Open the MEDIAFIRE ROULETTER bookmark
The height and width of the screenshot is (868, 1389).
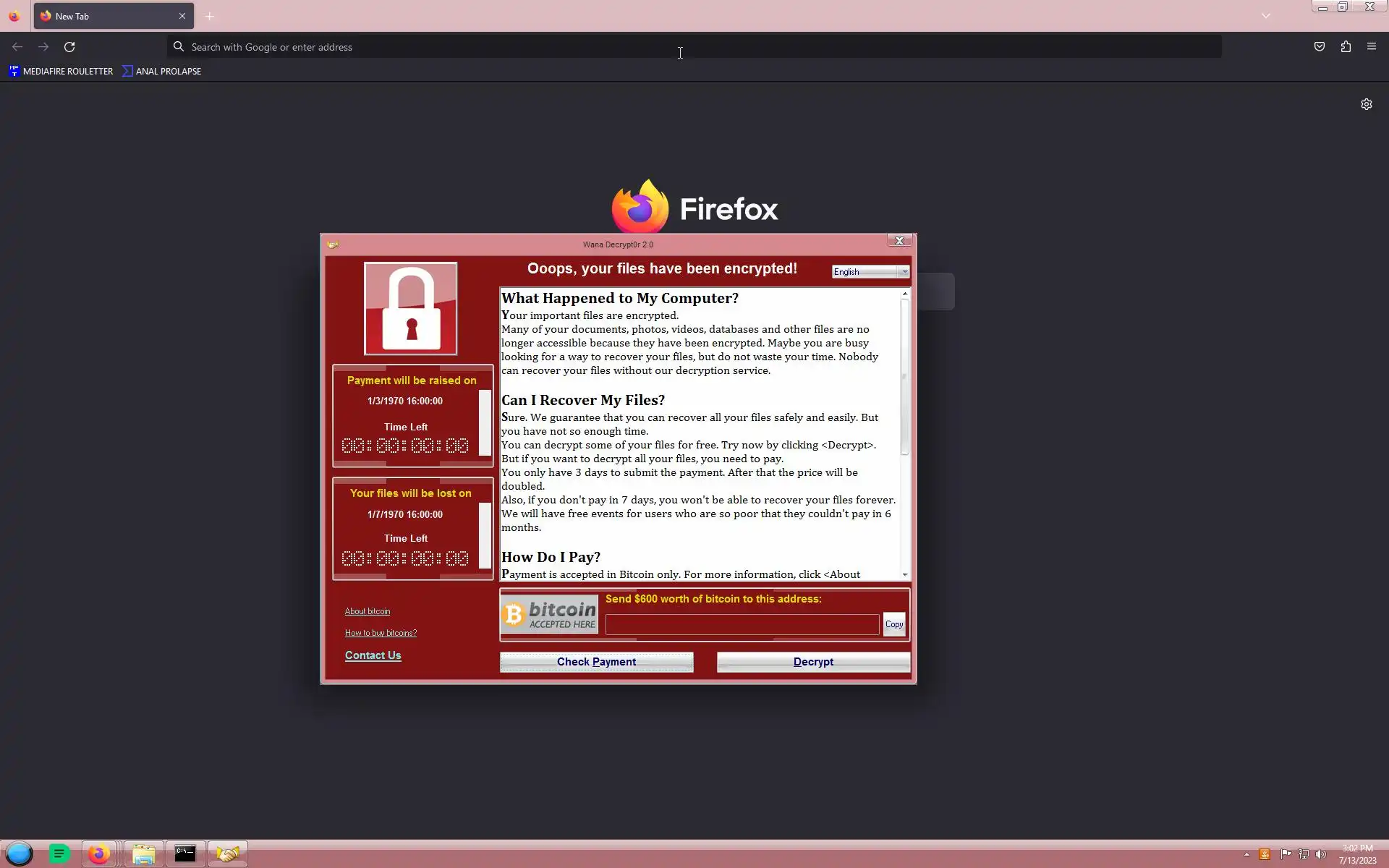click(61, 71)
